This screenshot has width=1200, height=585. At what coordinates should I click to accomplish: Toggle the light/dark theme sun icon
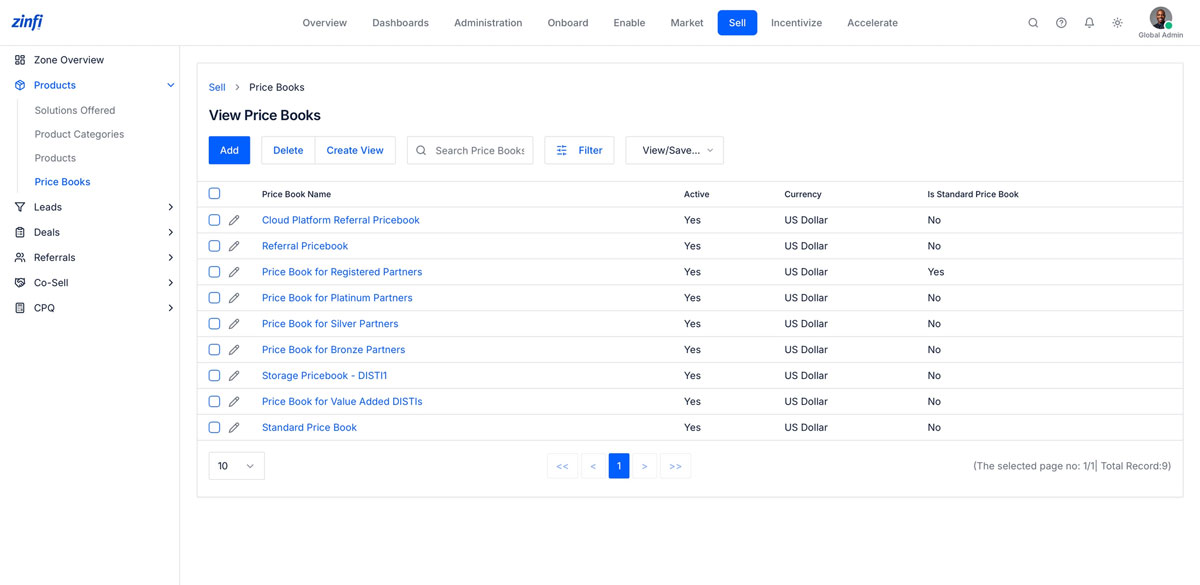coord(1117,23)
